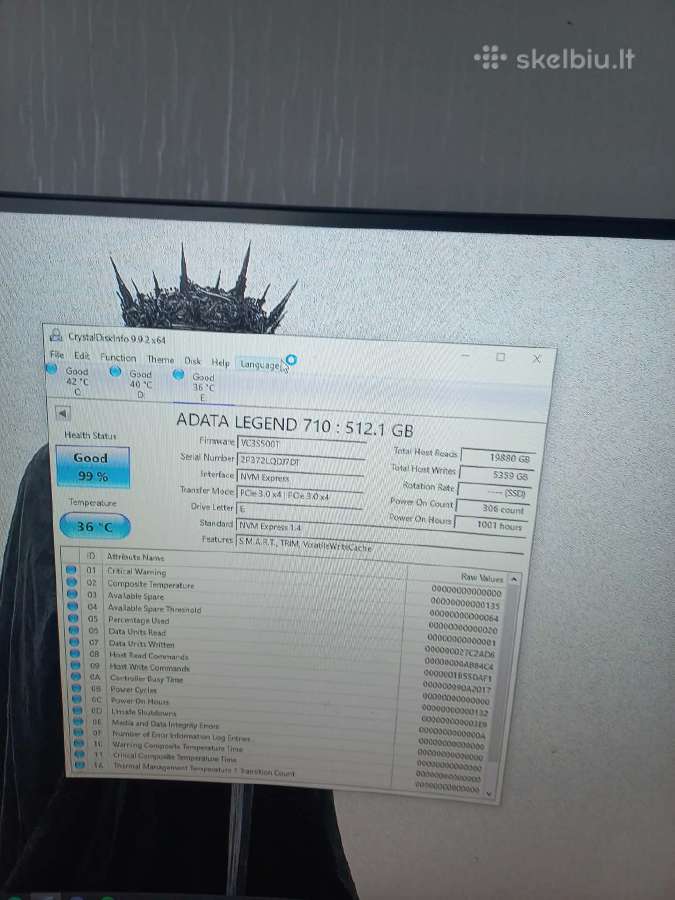Click the status icon for Host Write Commands
Screen dimensions: 675x900
[75, 664]
